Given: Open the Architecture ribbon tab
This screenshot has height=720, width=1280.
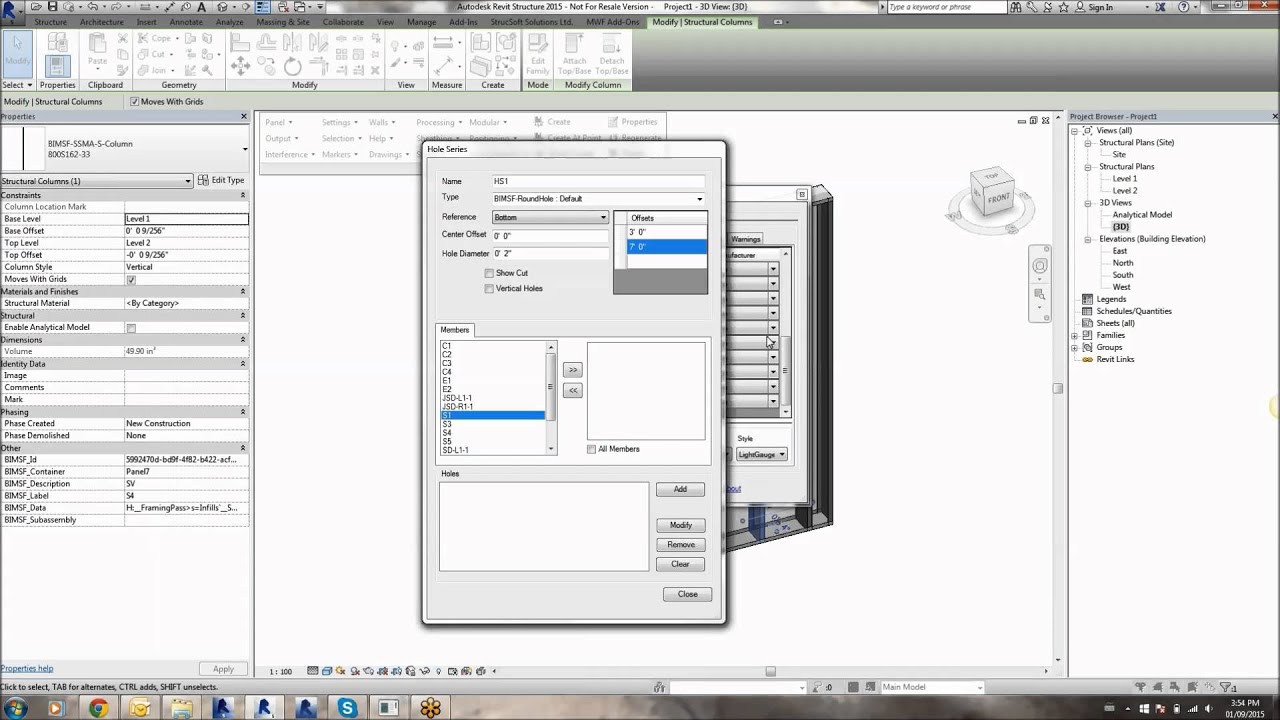Looking at the screenshot, I should click(x=102, y=22).
